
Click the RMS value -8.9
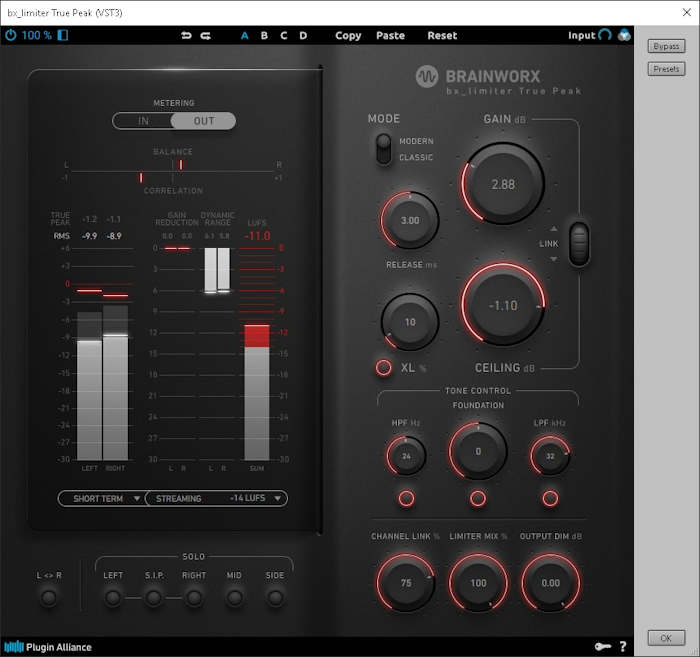click(114, 236)
